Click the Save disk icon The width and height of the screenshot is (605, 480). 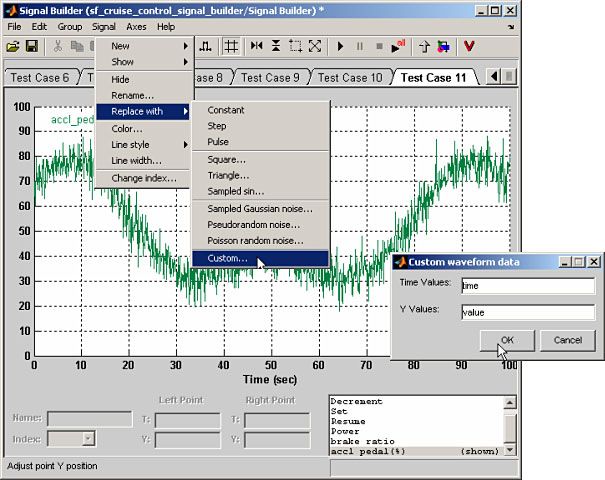[x=31, y=47]
